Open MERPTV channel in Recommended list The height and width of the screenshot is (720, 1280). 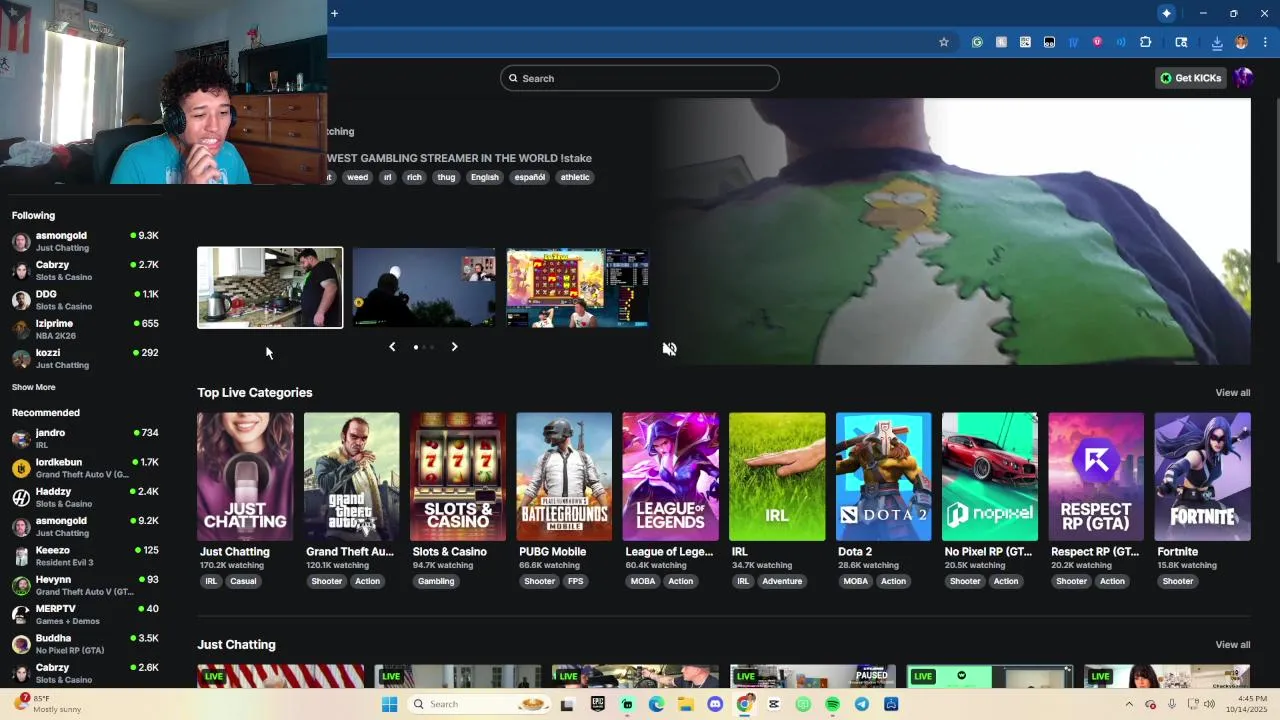tap(85, 614)
